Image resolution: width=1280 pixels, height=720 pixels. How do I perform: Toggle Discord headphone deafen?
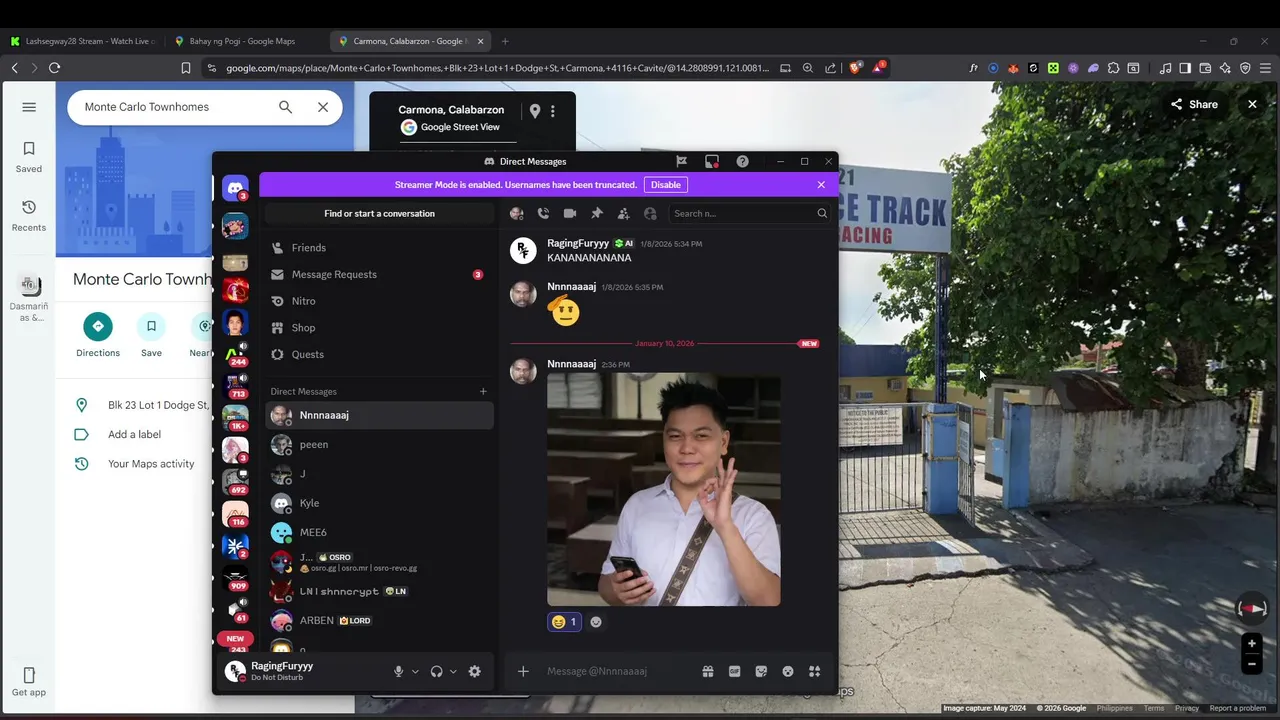(x=436, y=671)
